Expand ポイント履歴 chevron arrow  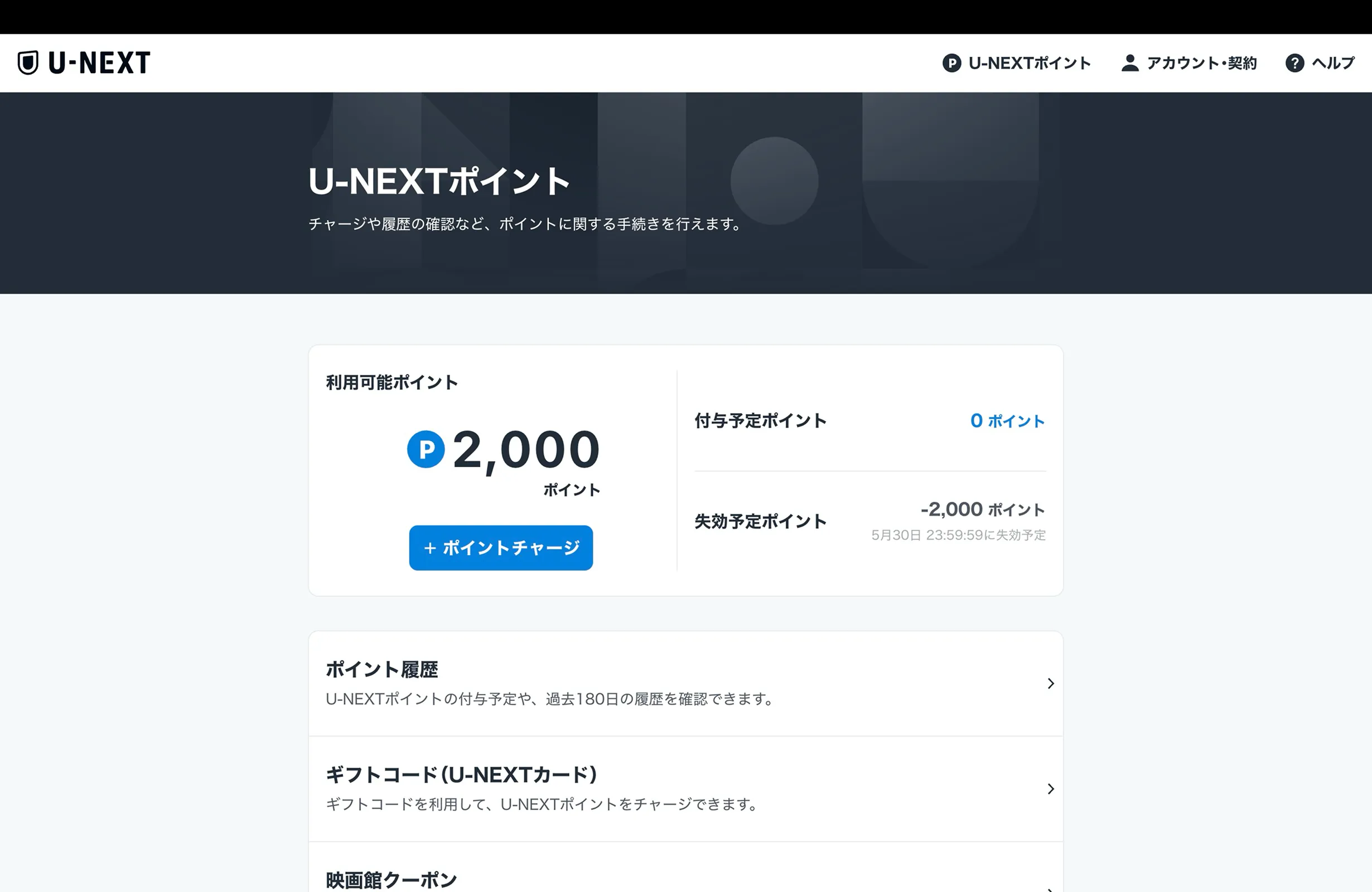(1050, 683)
